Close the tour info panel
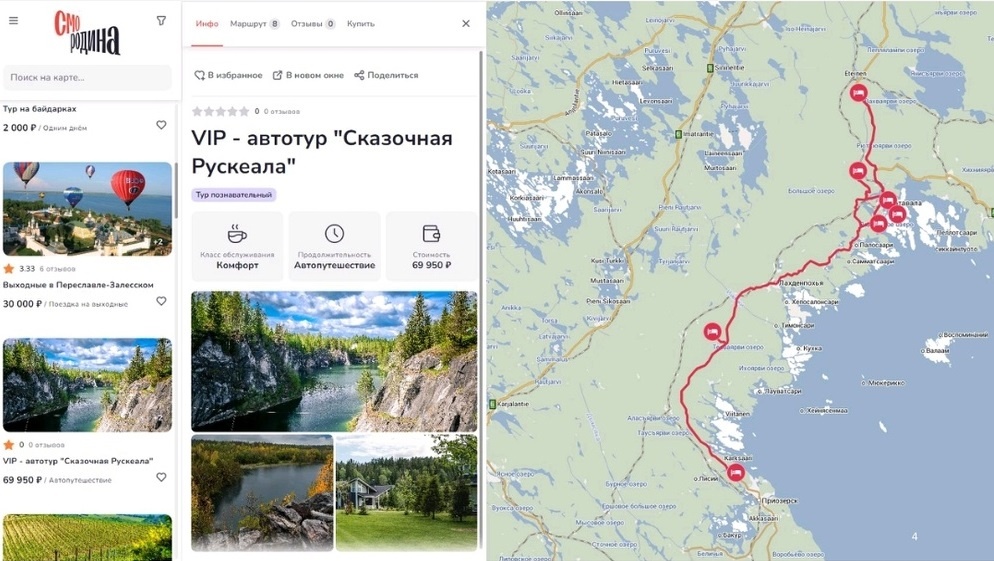Screen dimensions: 994x561 (466, 23)
